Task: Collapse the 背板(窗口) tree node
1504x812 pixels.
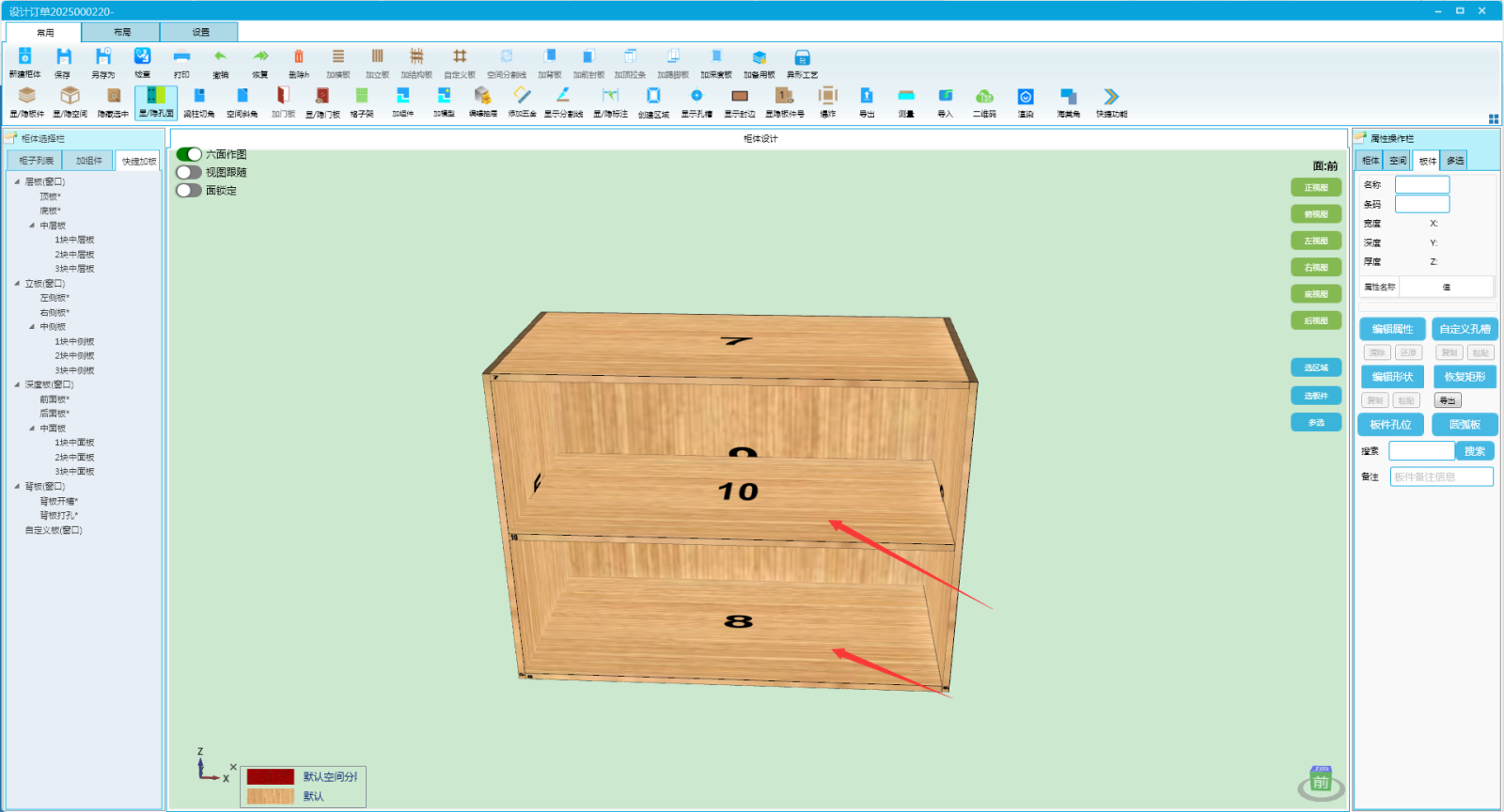Action: (17, 487)
